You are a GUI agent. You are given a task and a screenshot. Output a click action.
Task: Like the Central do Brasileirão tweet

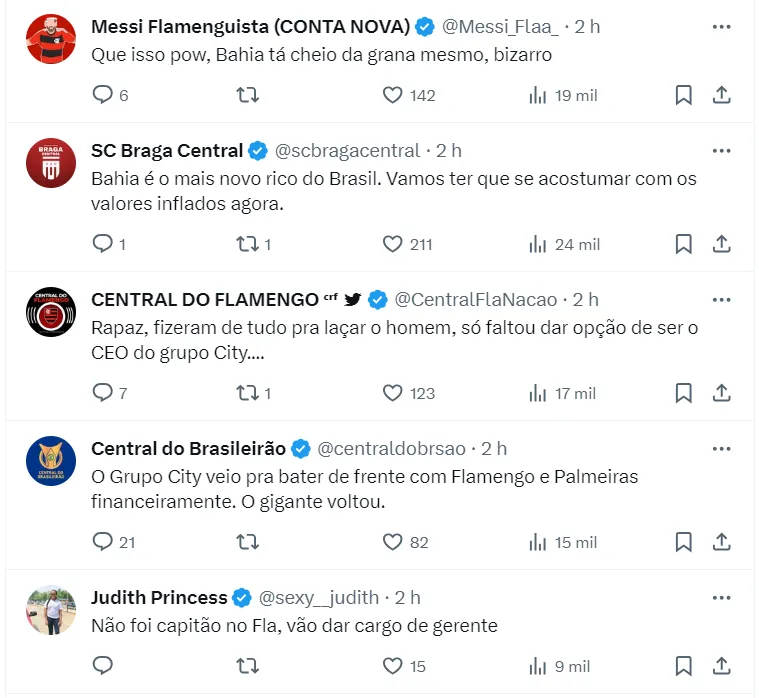pyautogui.click(x=393, y=542)
